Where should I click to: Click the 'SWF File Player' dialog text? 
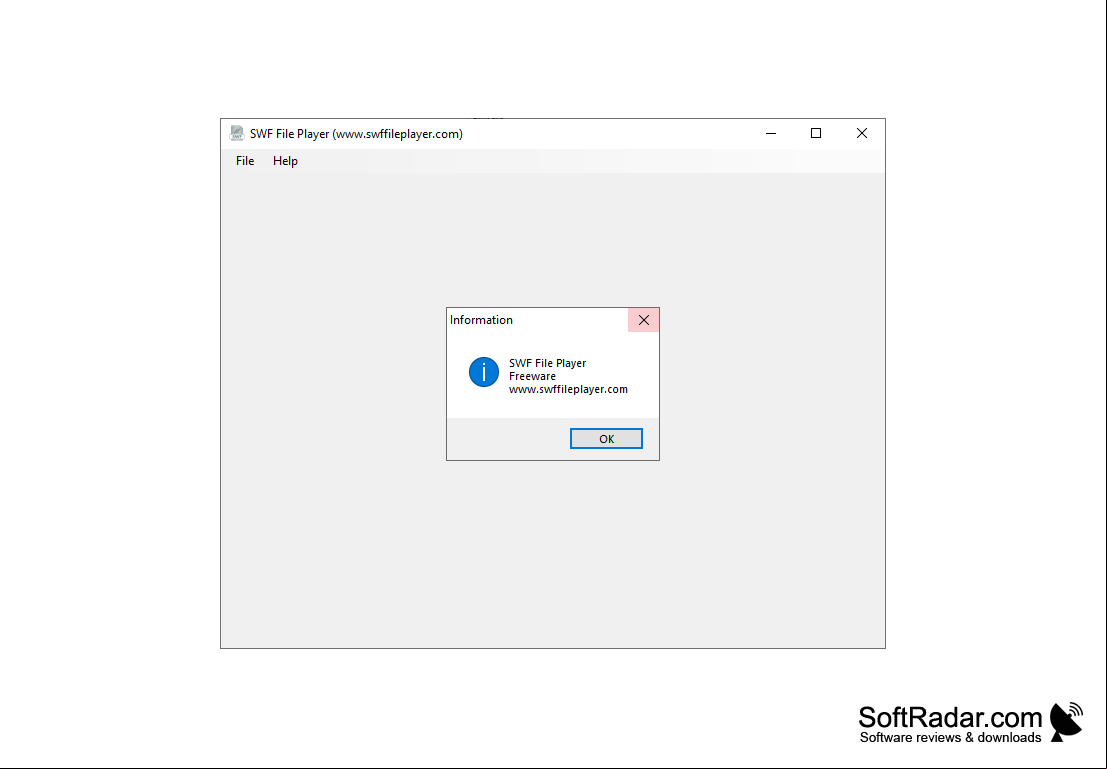point(548,363)
